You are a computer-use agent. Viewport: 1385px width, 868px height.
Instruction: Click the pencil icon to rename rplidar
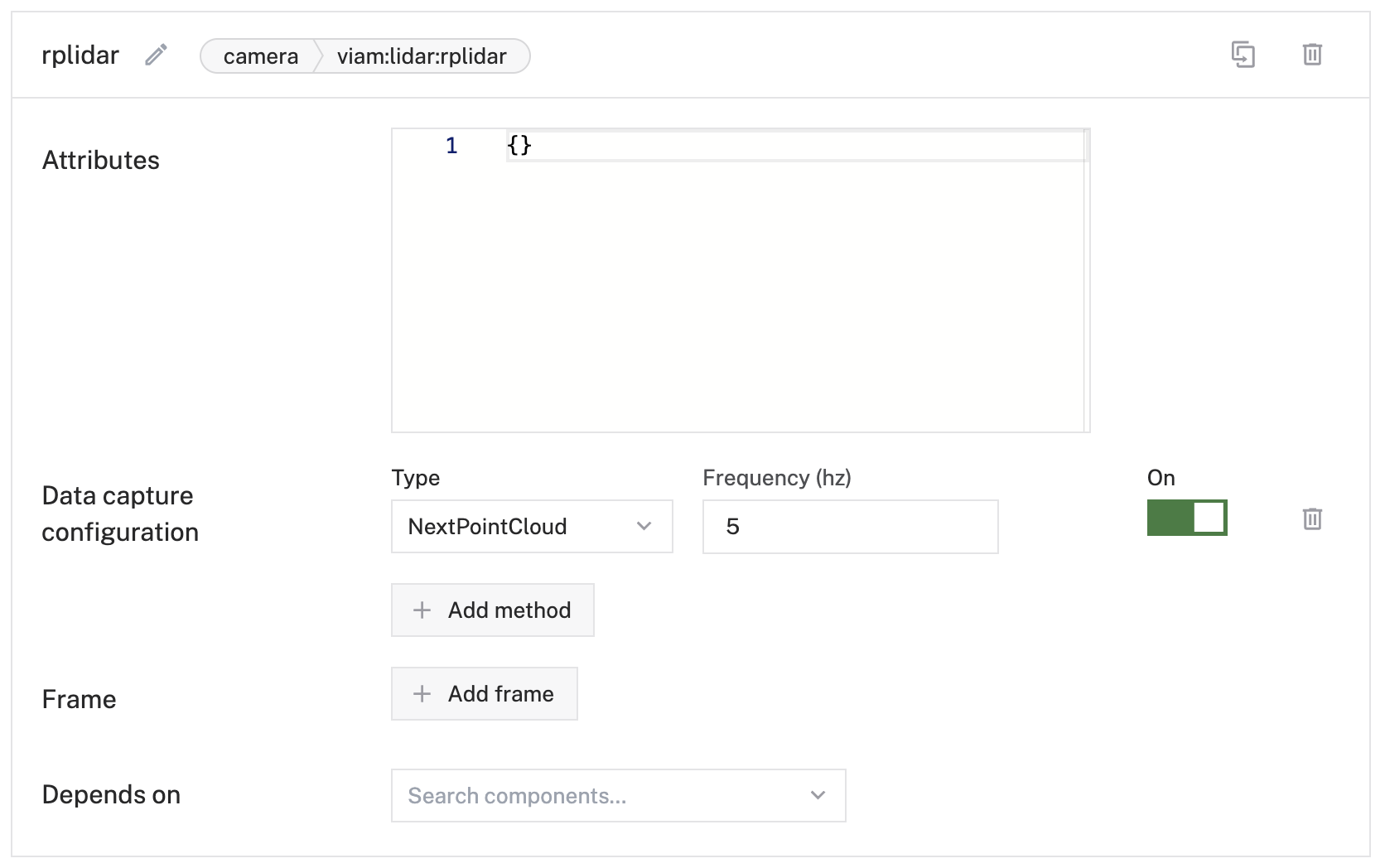click(x=156, y=55)
